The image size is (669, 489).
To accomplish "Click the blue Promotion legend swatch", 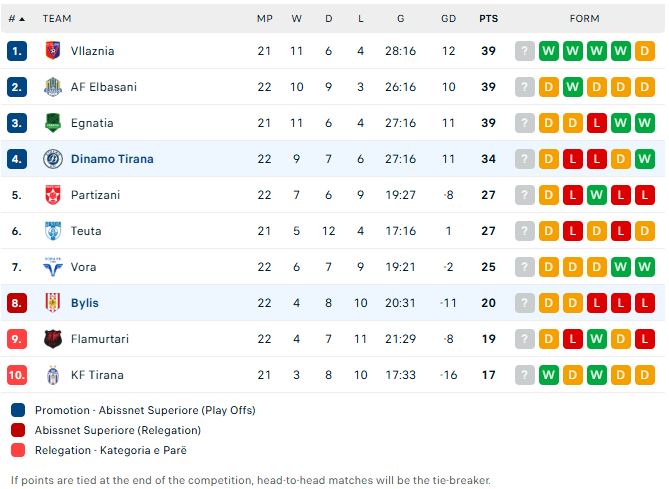I will [19, 410].
